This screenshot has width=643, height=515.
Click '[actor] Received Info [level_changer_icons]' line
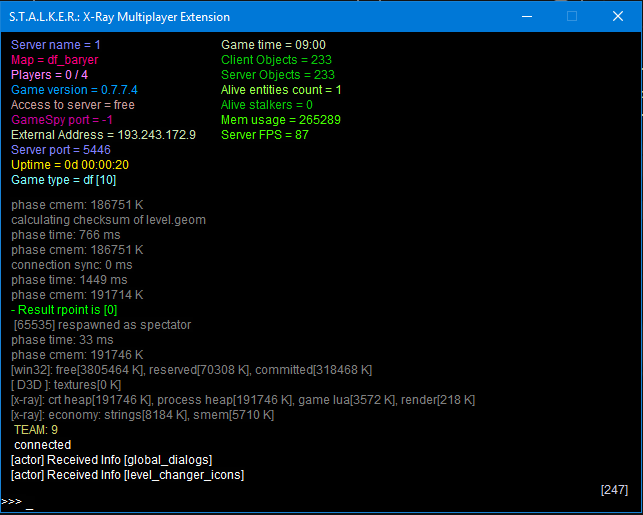pos(128,475)
